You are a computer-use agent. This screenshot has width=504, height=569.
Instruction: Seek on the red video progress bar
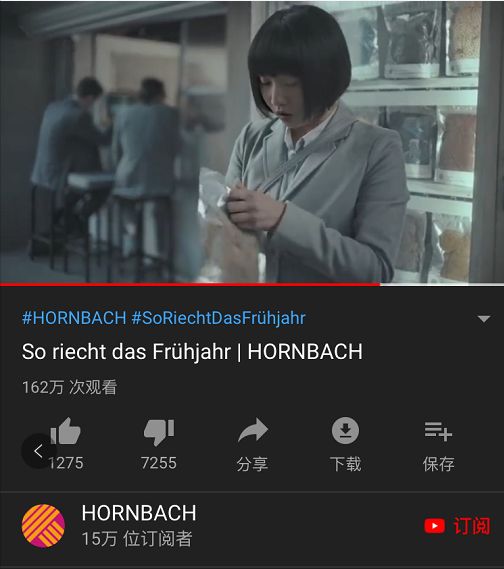tap(252, 284)
